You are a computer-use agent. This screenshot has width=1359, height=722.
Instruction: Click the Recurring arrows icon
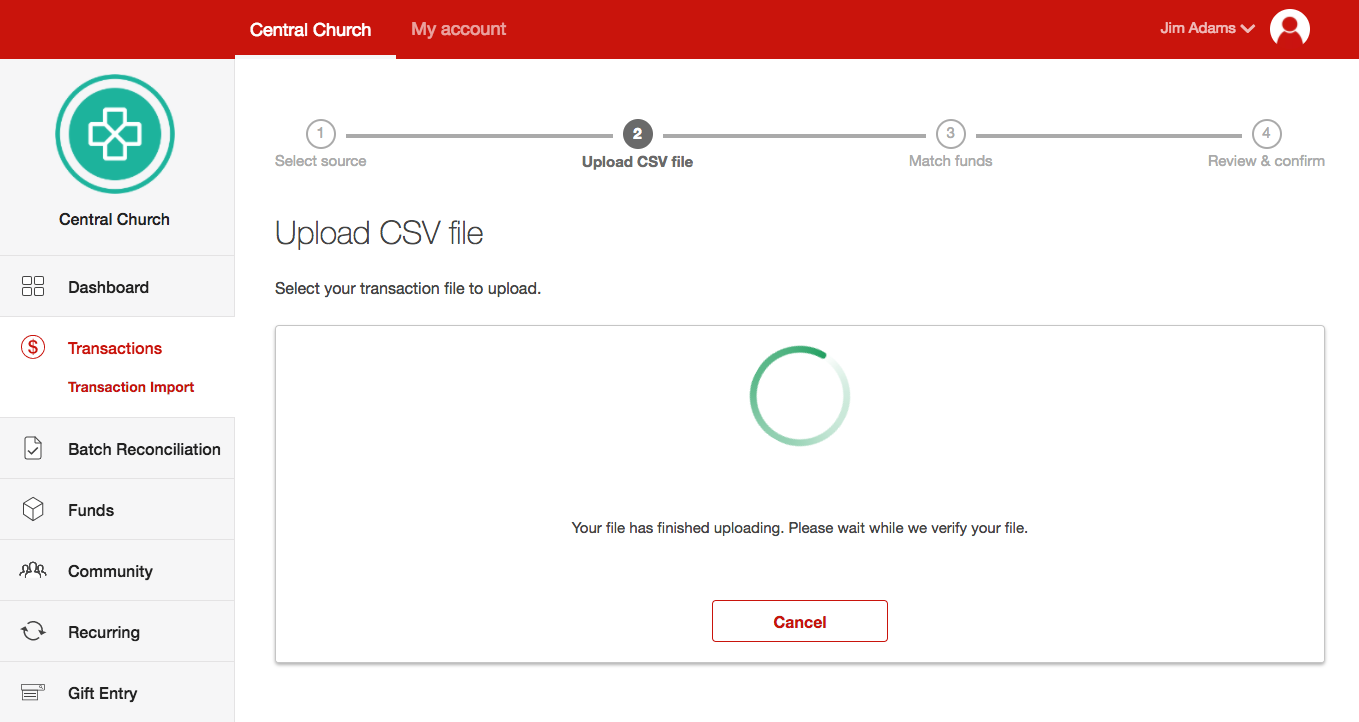point(33,632)
